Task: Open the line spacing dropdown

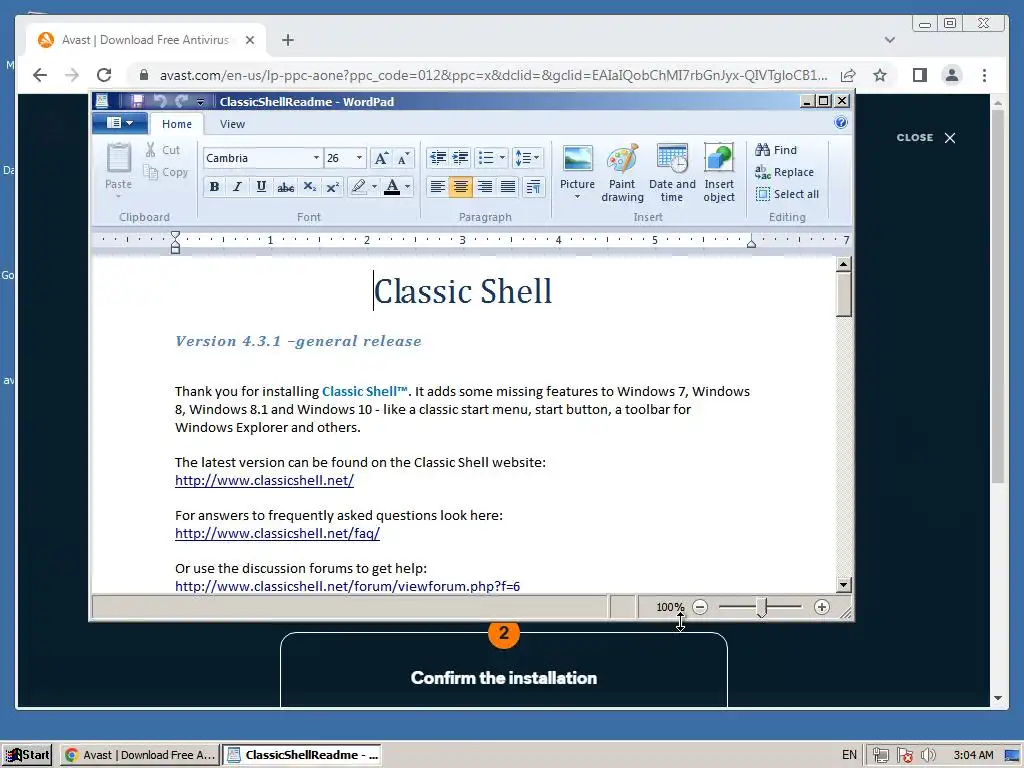Action: [528, 157]
